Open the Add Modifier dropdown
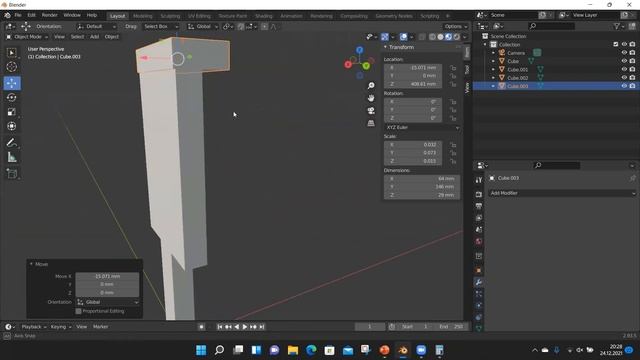 [562, 193]
